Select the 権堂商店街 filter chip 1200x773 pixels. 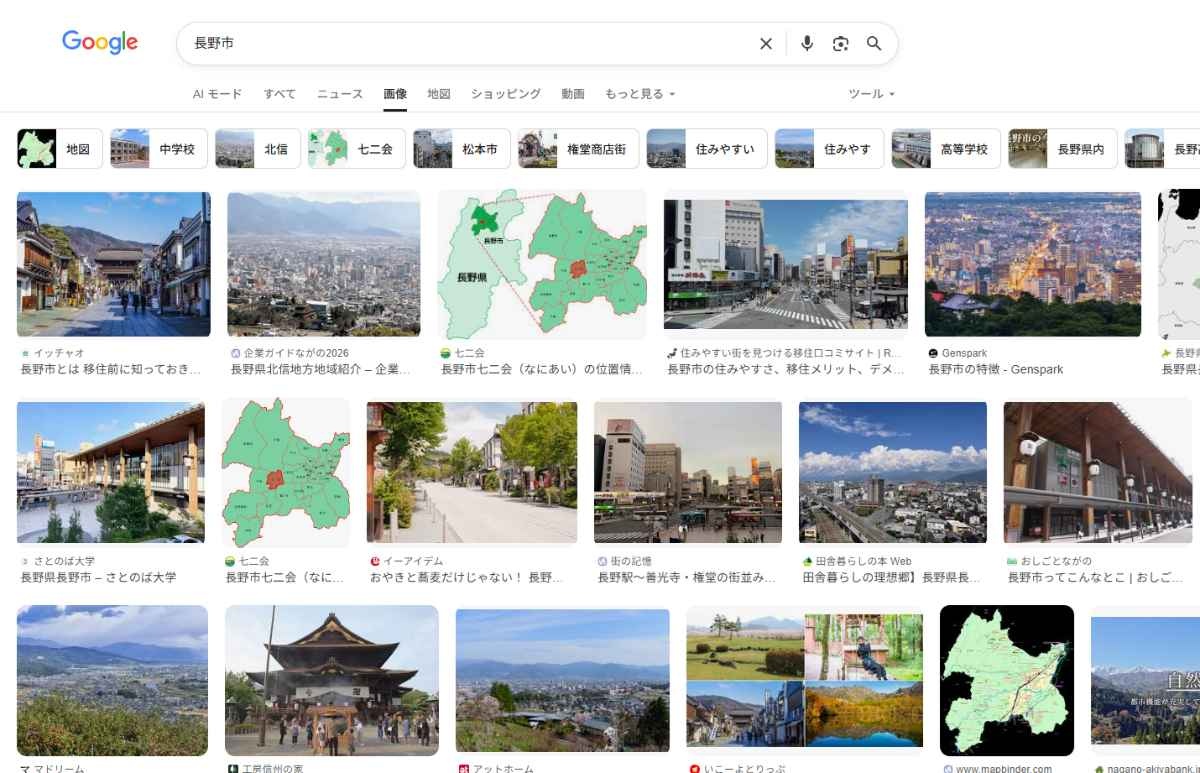pos(576,149)
